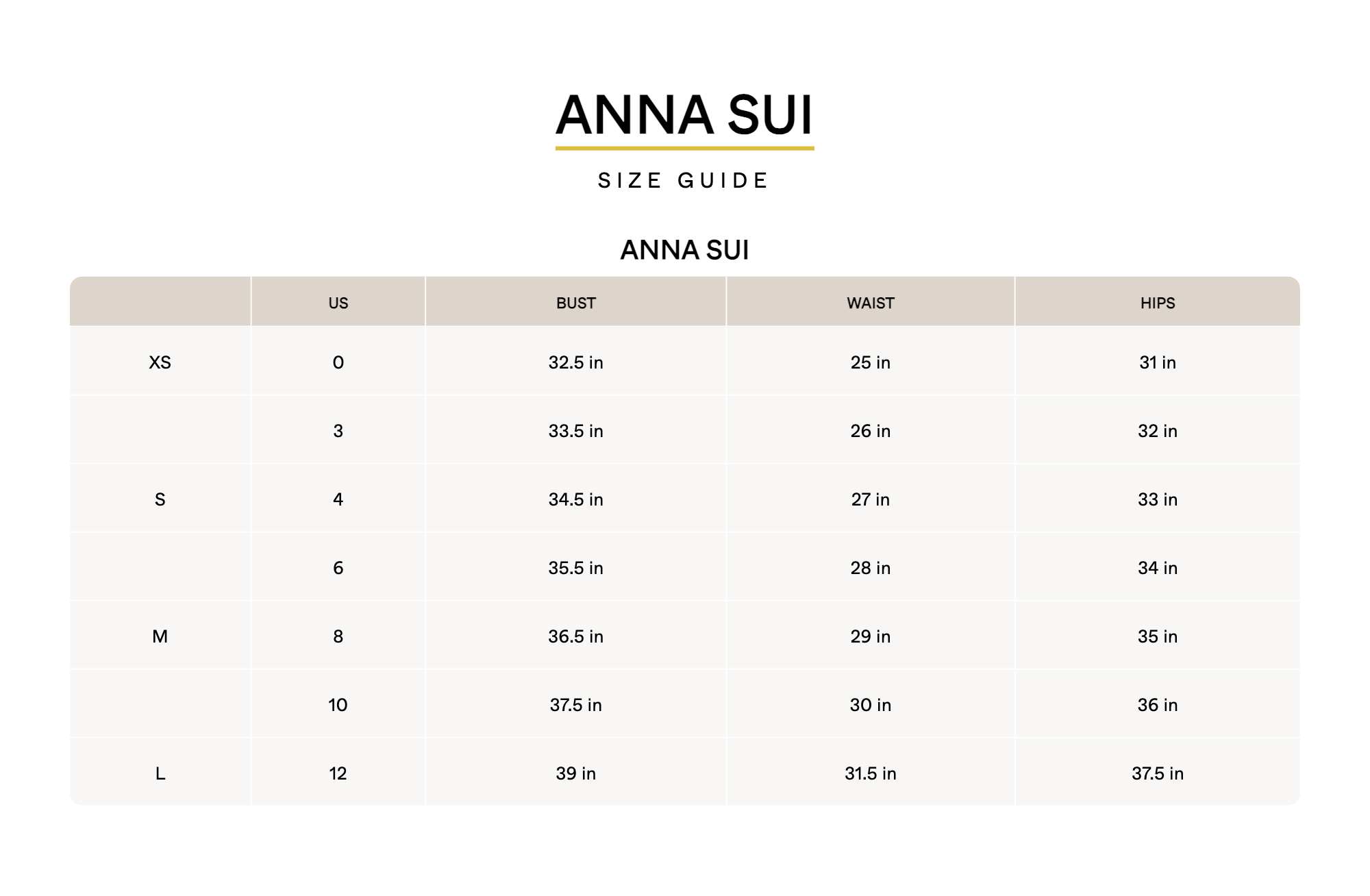Click the L size row label

160,773
